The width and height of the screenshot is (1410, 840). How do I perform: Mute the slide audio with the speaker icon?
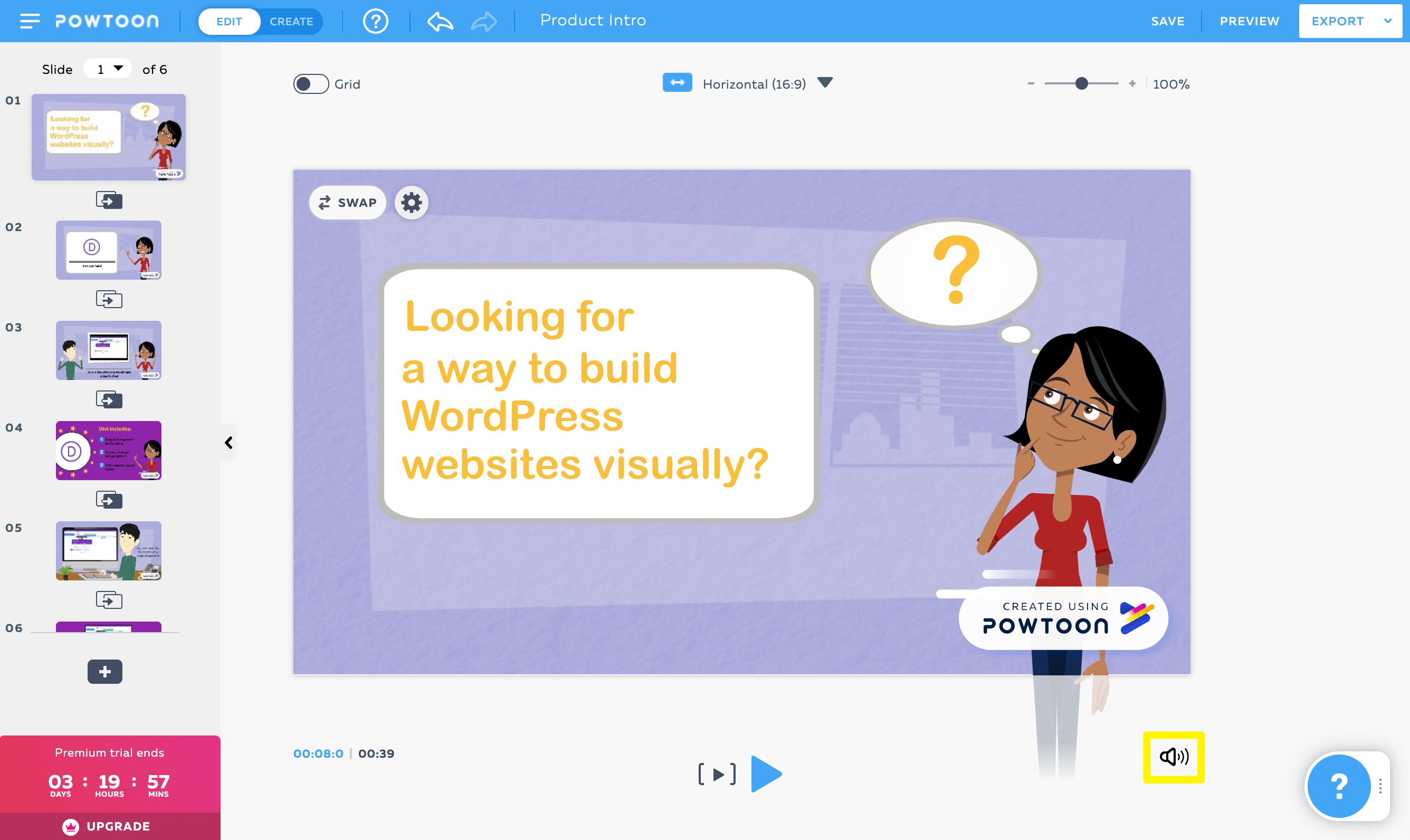1174,757
